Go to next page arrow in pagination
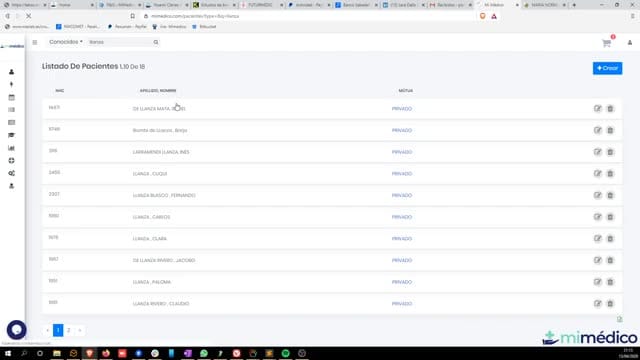 click(x=80, y=330)
